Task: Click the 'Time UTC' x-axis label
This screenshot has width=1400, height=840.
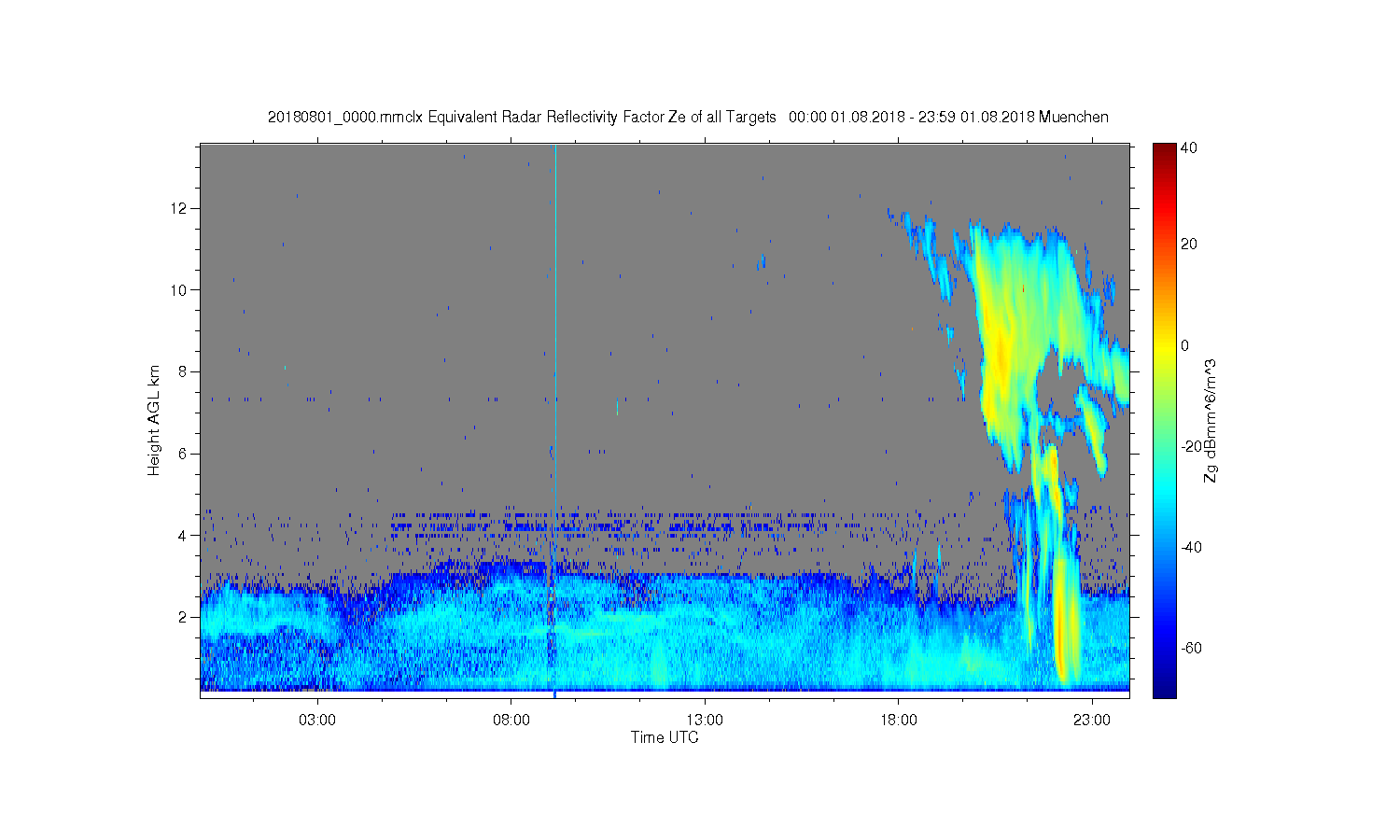Action: click(665, 737)
